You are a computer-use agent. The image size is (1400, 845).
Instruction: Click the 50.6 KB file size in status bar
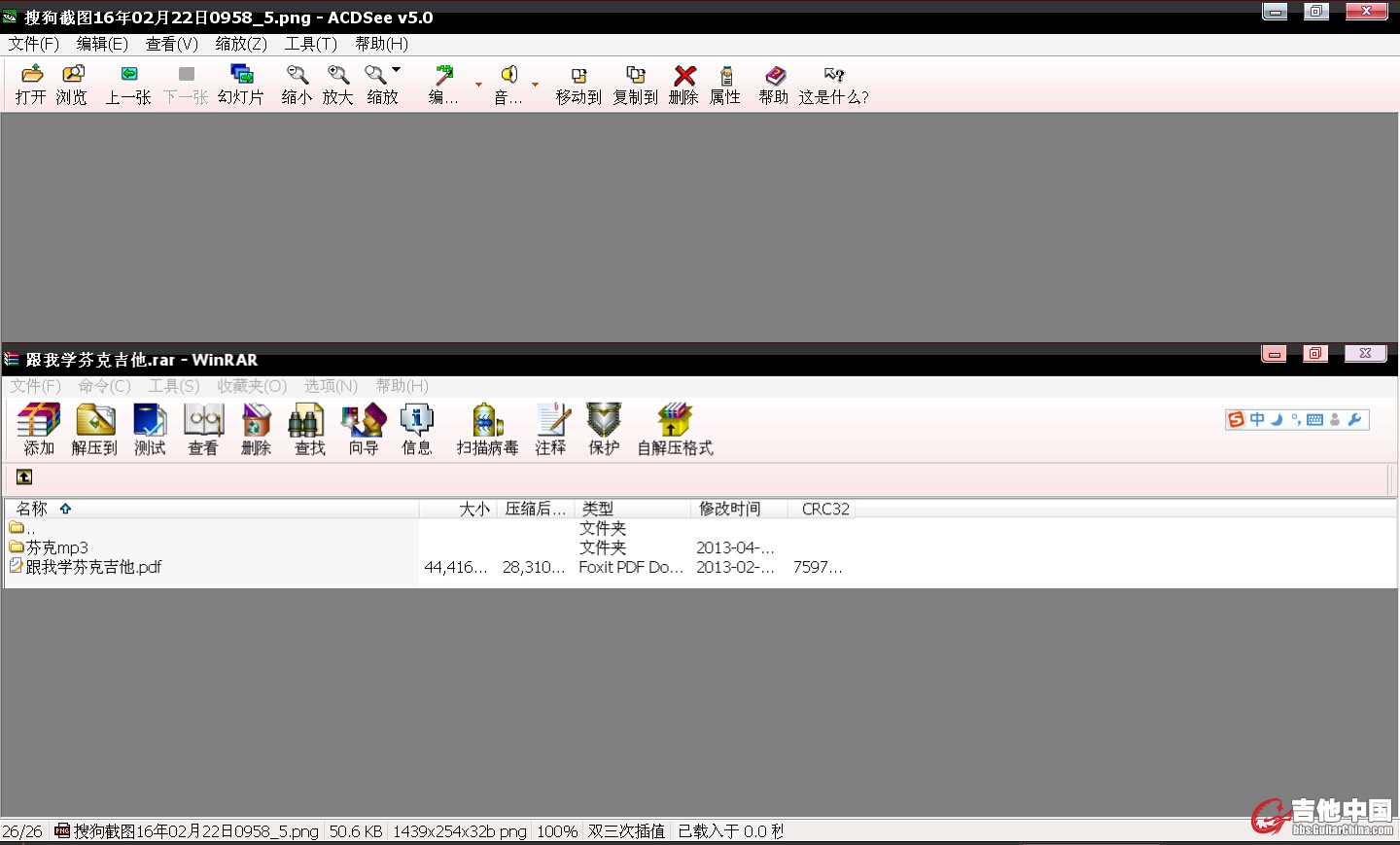pyautogui.click(x=356, y=831)
